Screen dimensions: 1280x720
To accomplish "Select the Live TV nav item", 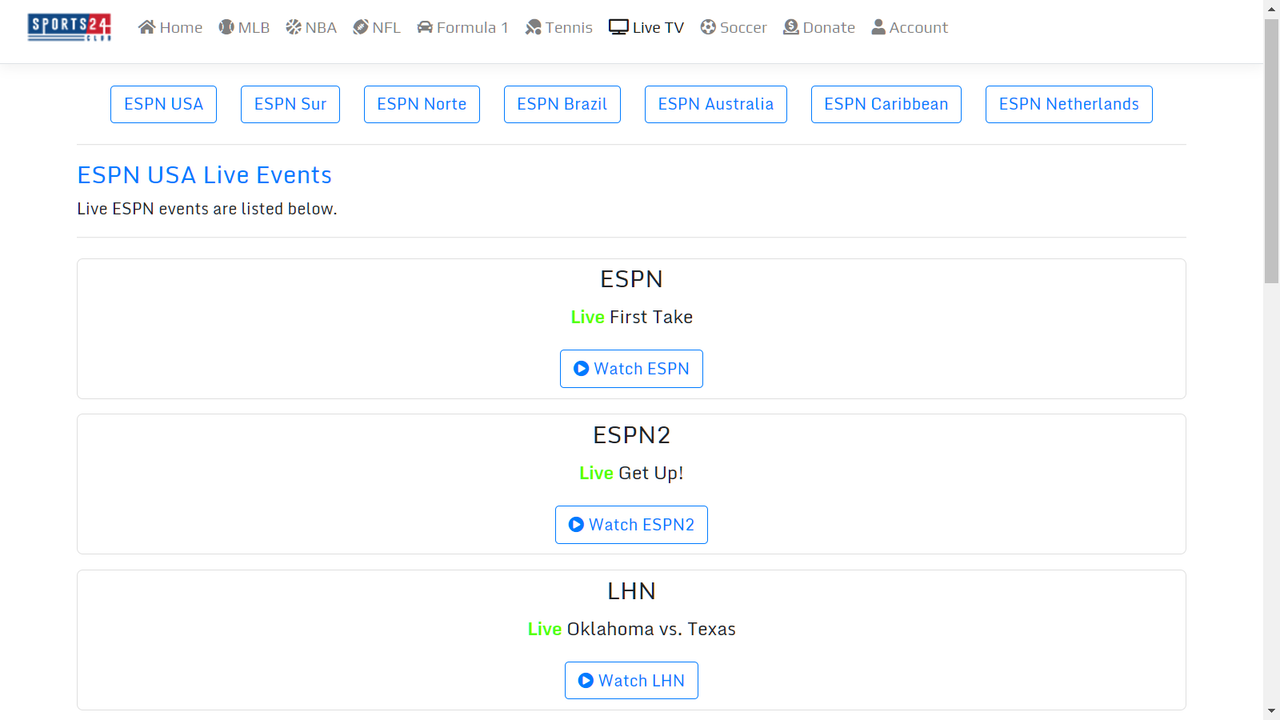I will coord(646,27).
